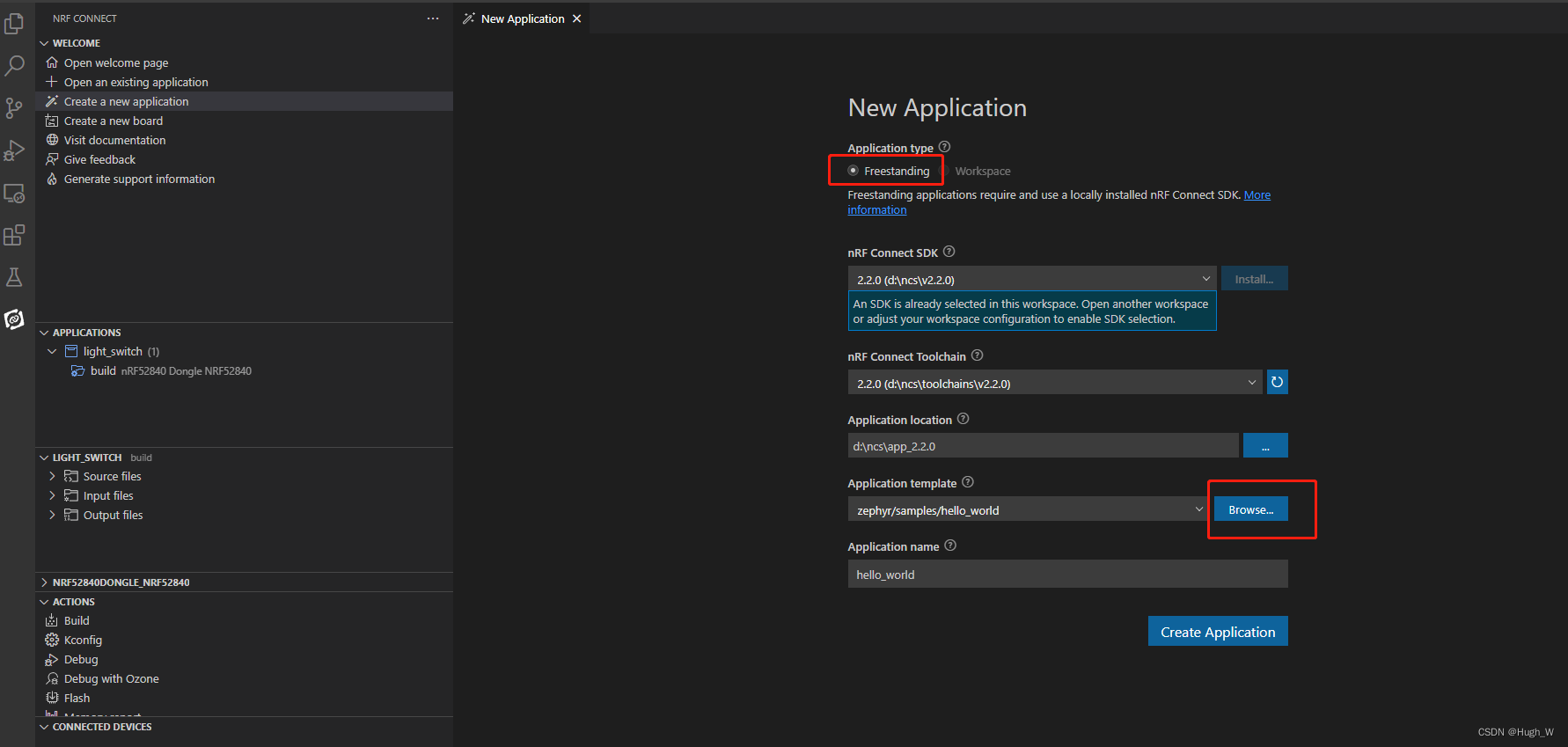Select the Freestanding application type
Viewport: 1568px width, 747px height.
pyautogui.click(x=853, y=171)
